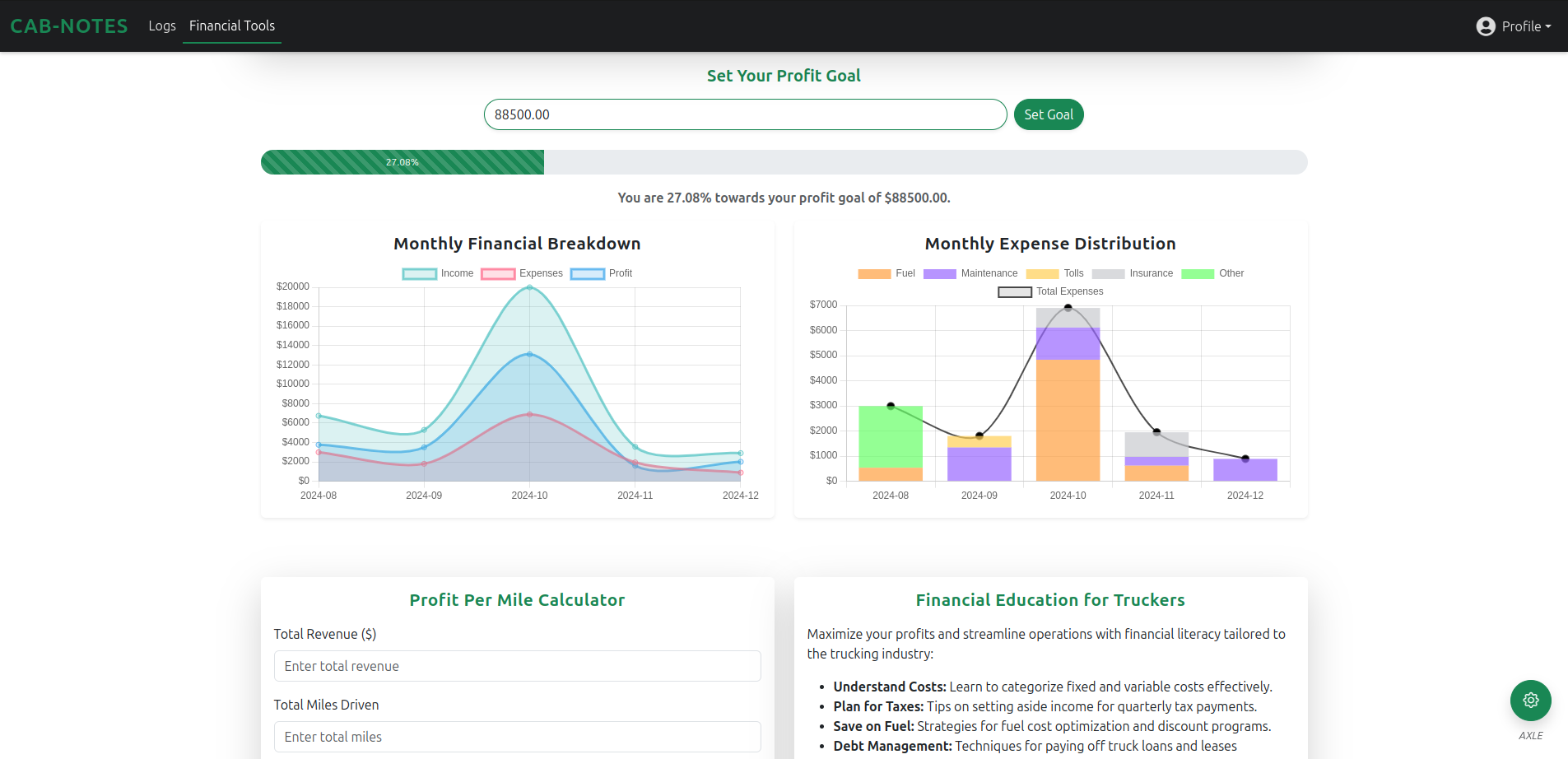Click the Plan for Taxes bullet text
This screenshot has height=759, width=1568.
[x=1045, y=706]
